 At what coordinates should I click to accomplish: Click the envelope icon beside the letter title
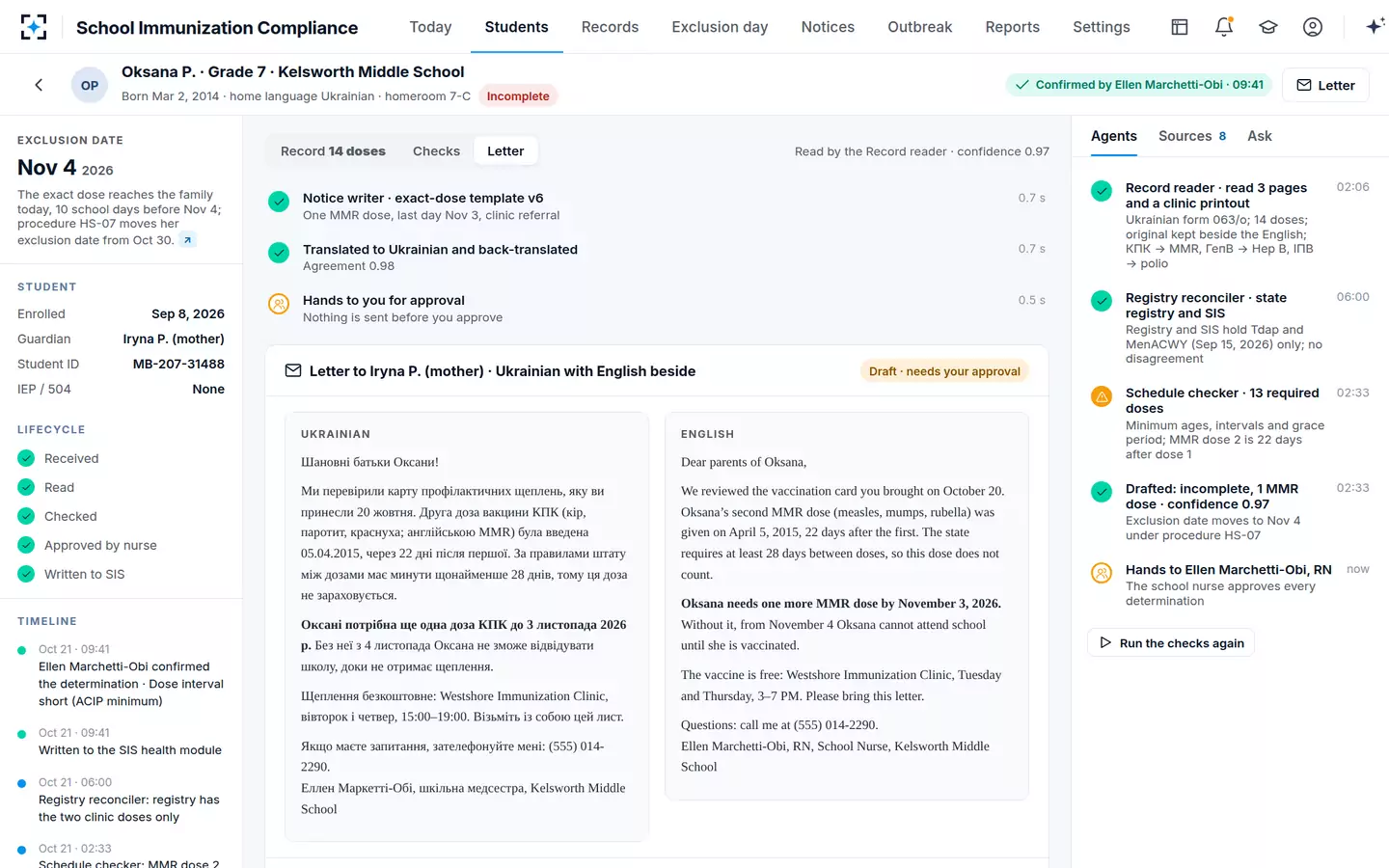click(x=293, y=371)
